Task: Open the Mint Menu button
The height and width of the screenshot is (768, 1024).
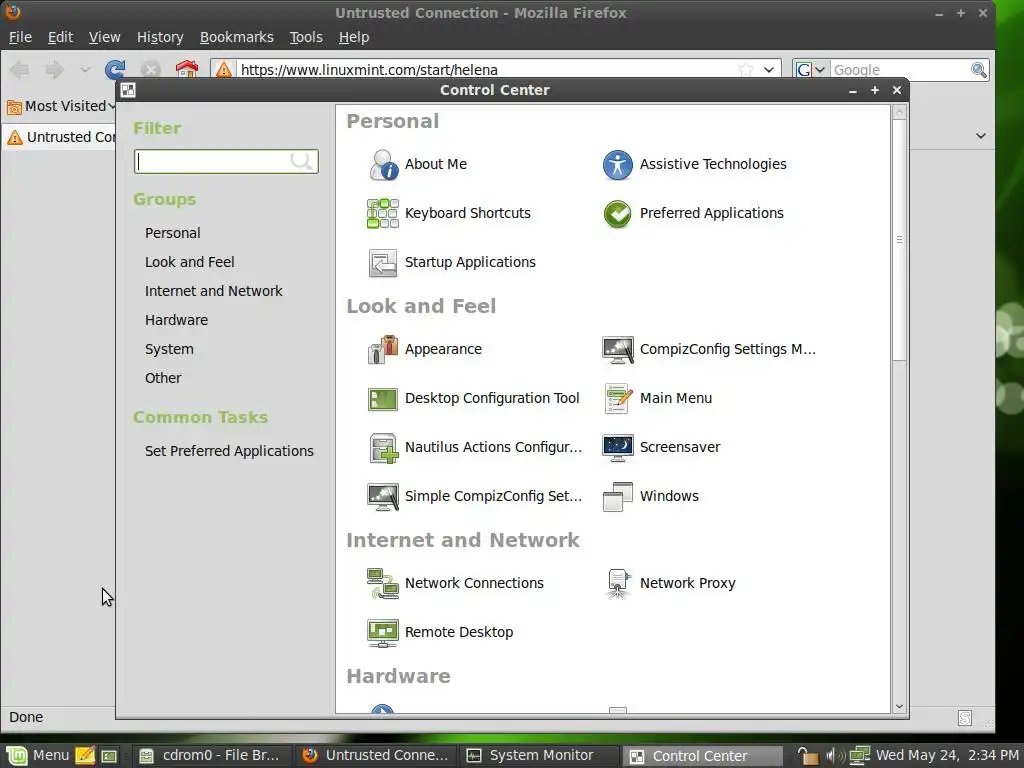Action: click(x=37, y=756)
